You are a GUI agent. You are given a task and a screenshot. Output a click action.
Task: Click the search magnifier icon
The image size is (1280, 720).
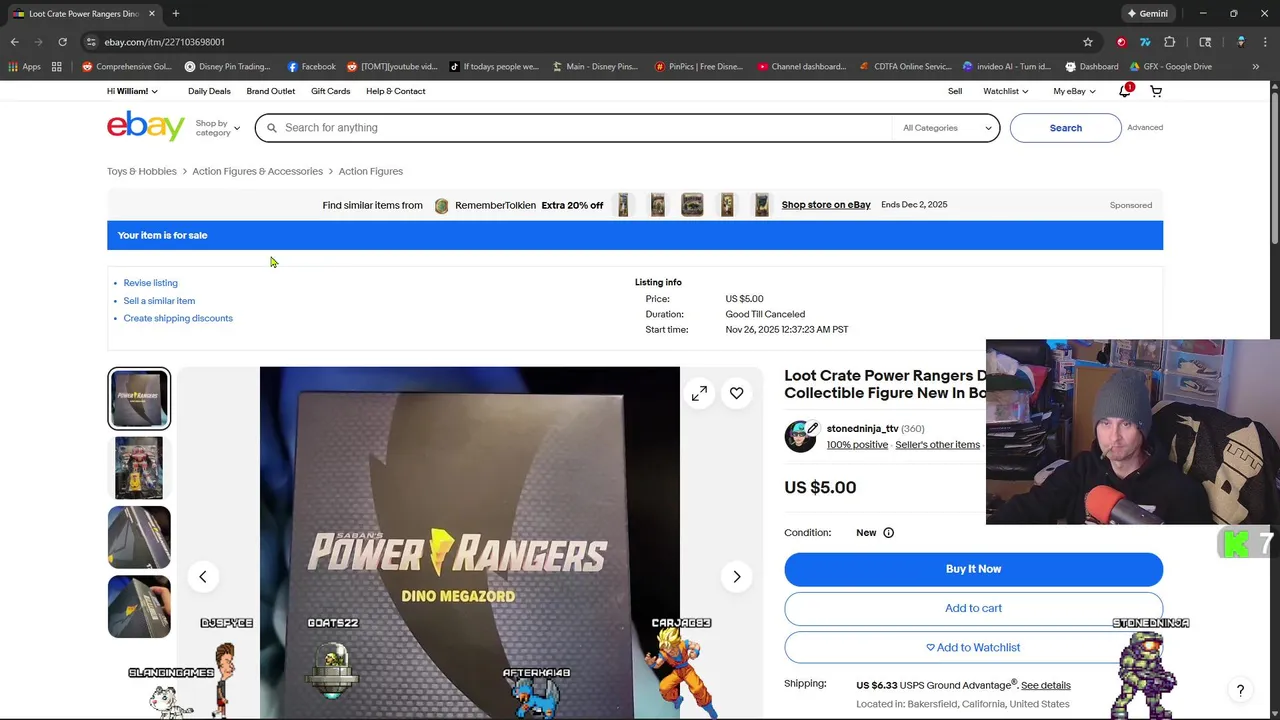click(270, 128)
